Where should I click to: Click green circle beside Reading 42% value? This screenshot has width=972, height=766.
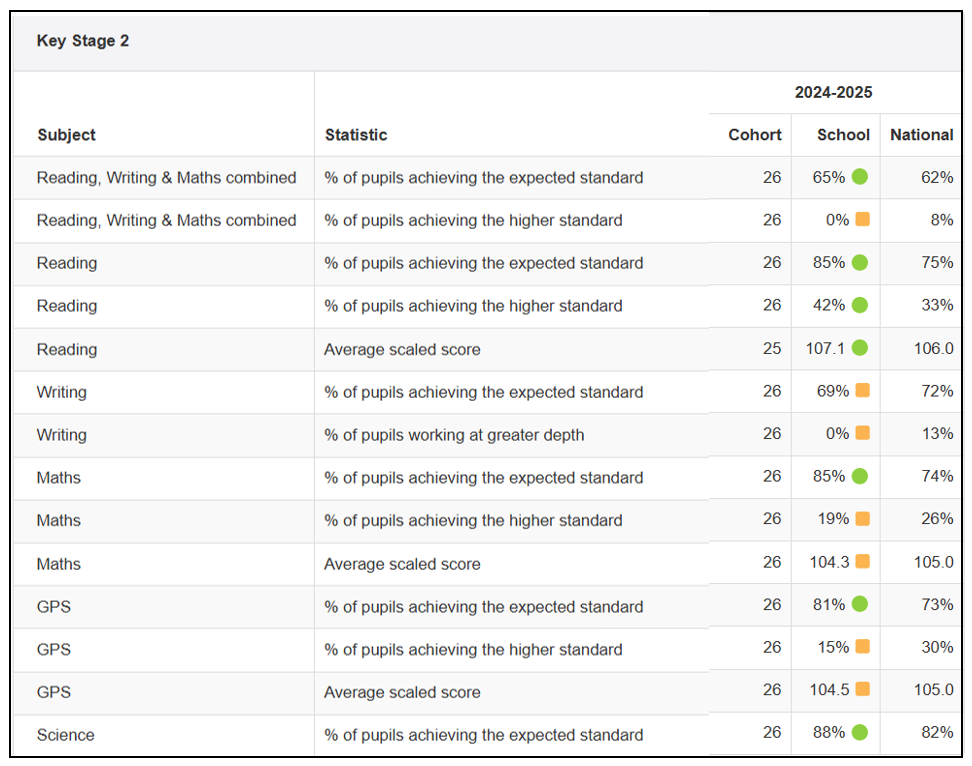click(x=860, y=305)
